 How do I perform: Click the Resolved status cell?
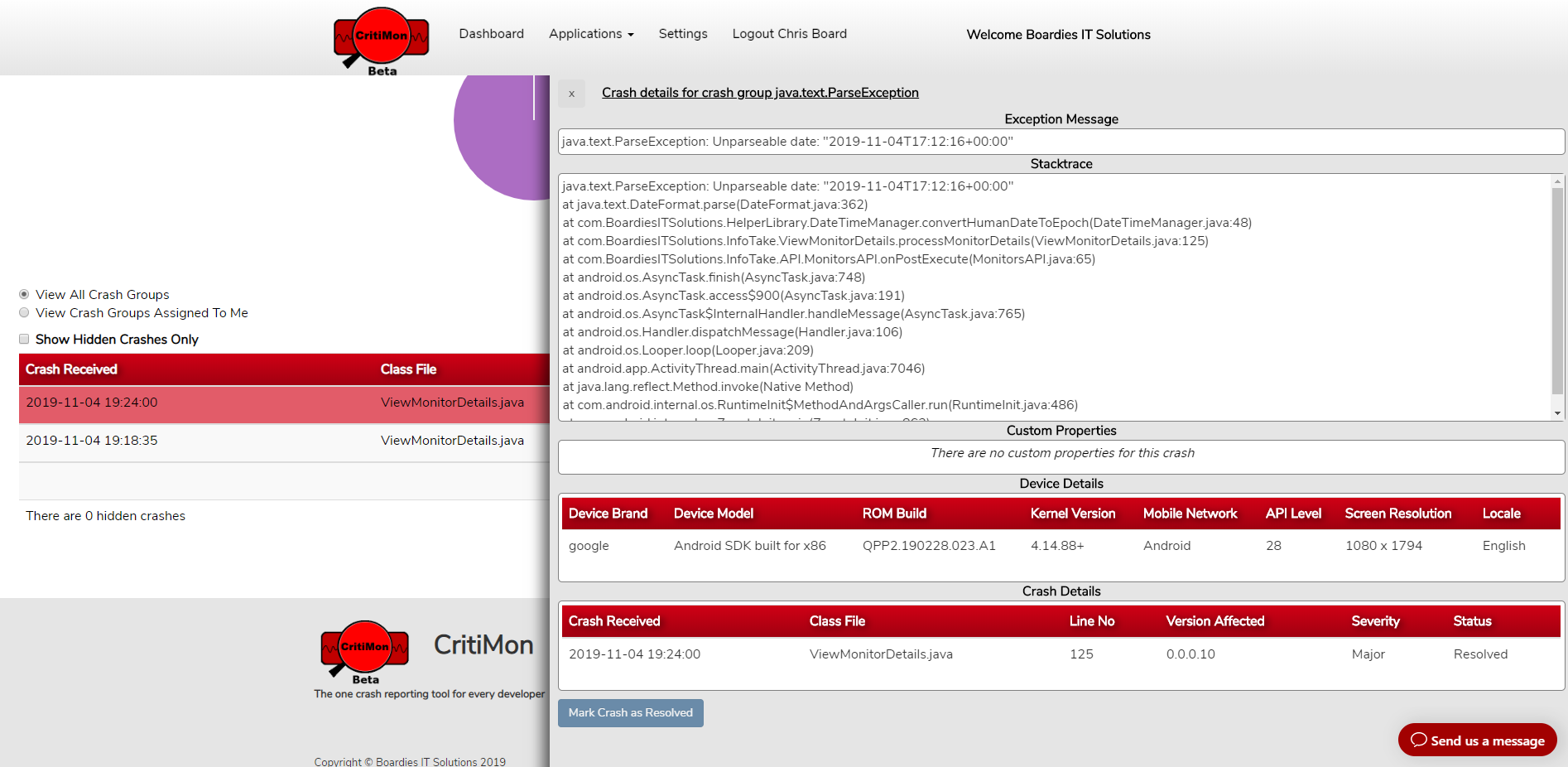1481,654
